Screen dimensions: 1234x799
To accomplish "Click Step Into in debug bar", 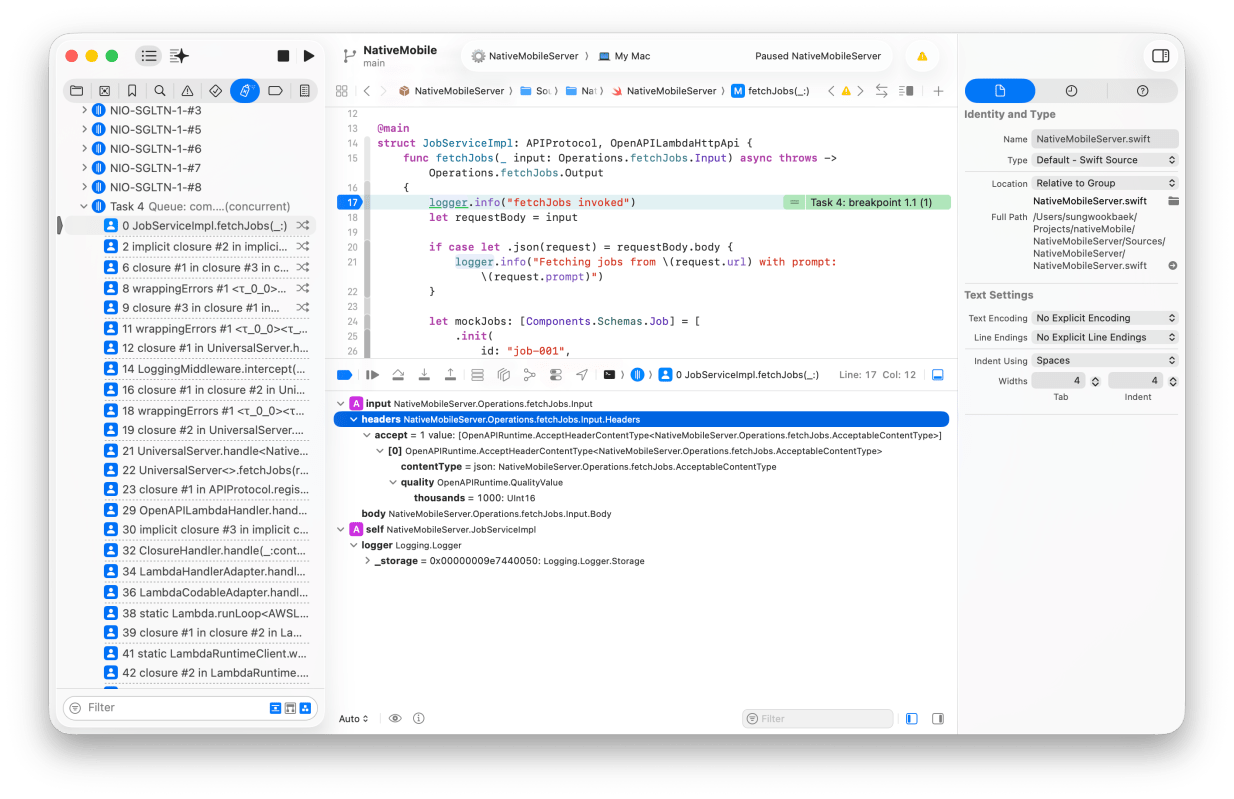I will [424, 375].
